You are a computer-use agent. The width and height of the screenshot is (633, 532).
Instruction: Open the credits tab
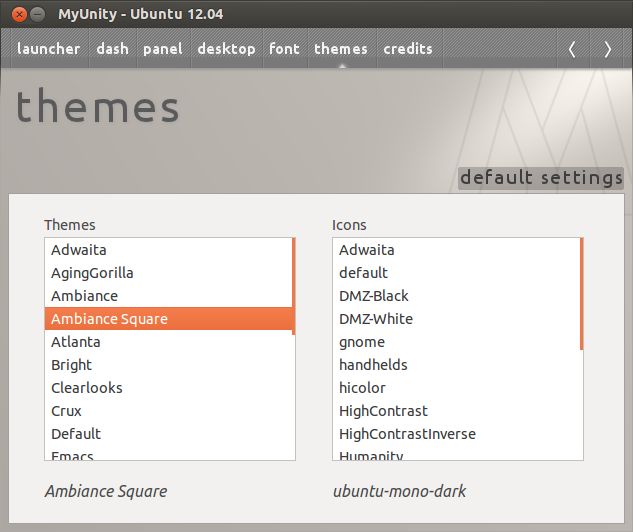pos(408,49)
